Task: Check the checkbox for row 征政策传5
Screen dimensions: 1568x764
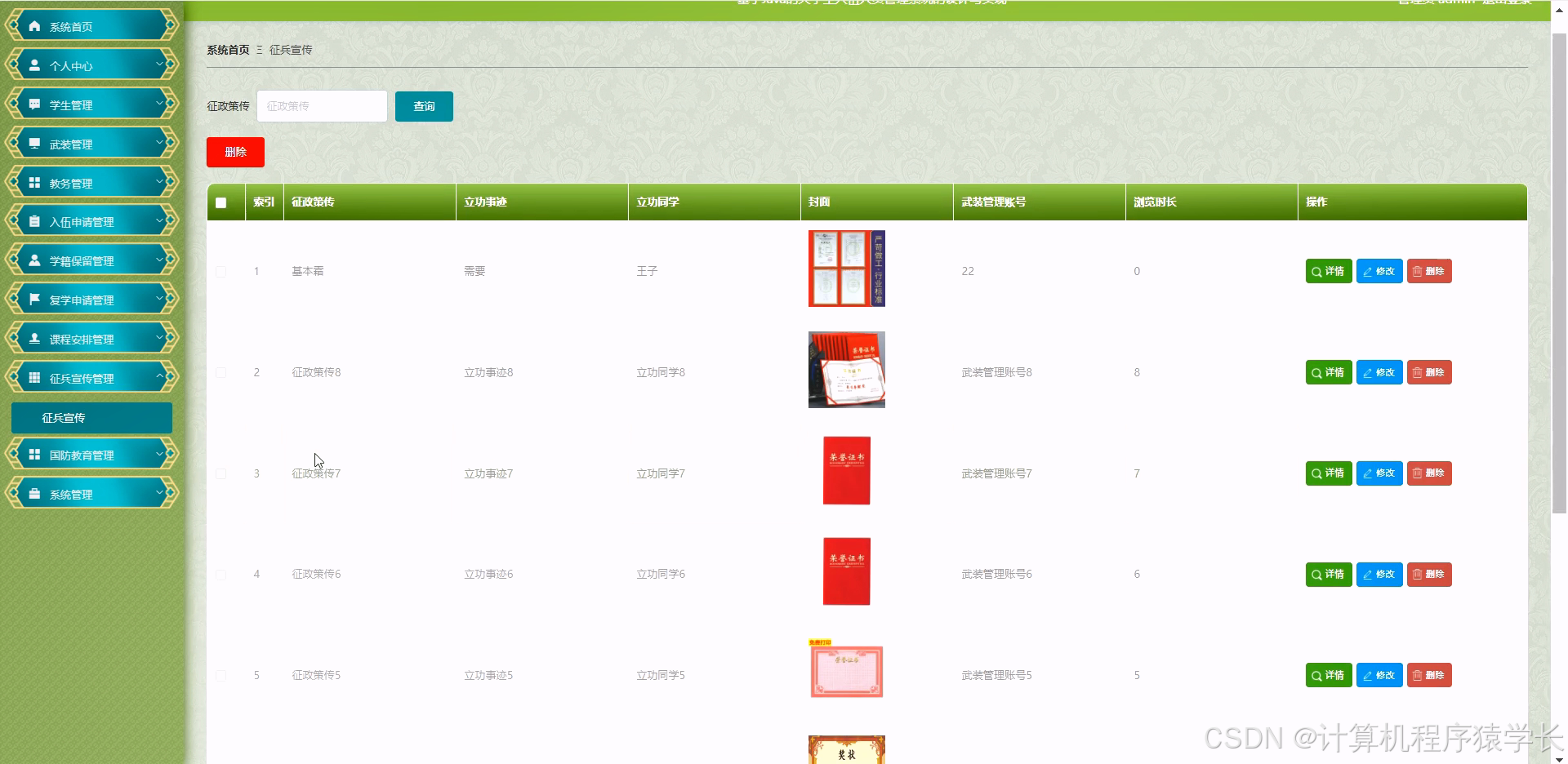Action: 220,675
